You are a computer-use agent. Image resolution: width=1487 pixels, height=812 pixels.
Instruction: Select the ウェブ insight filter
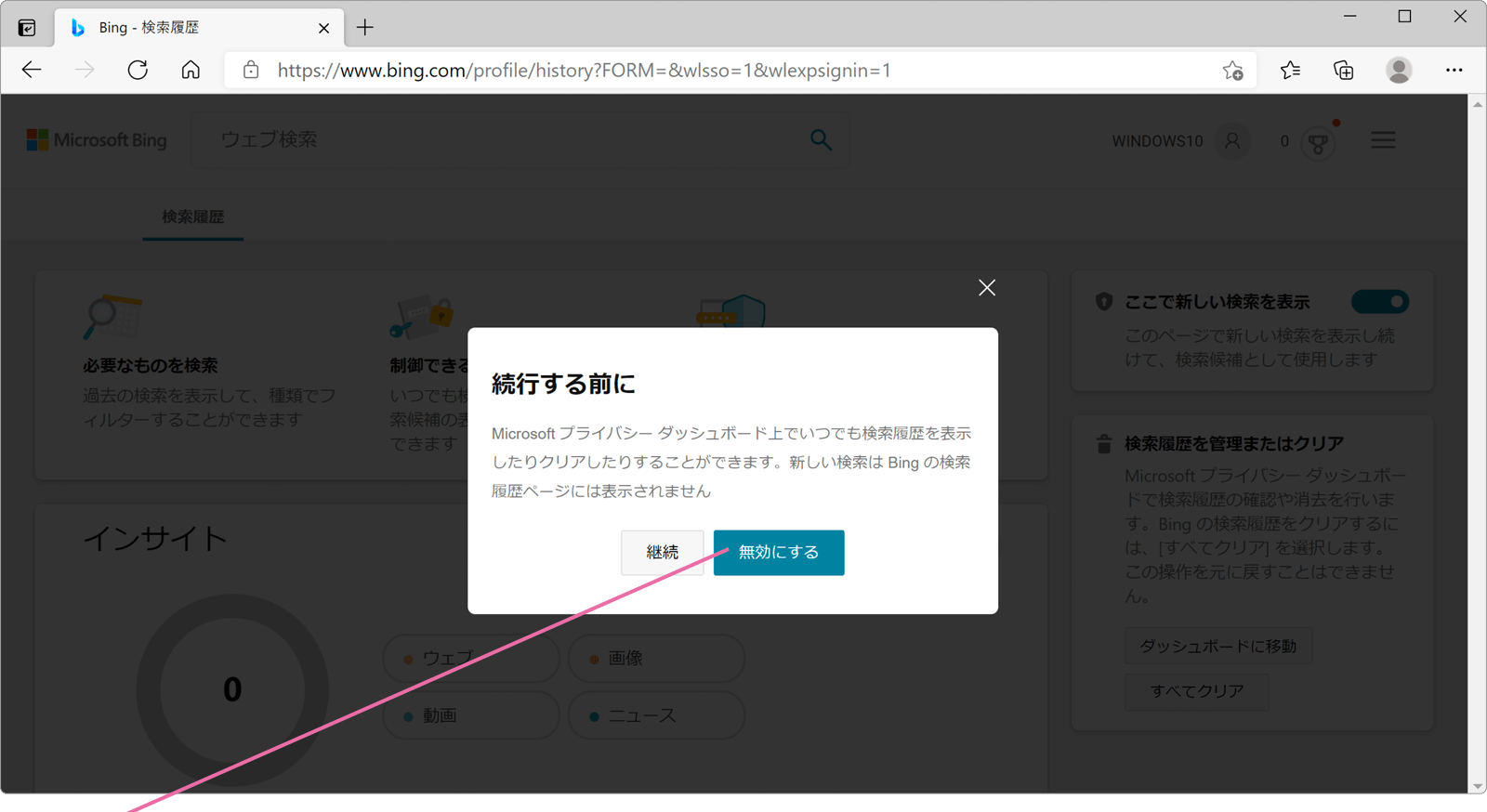(471, 659)
